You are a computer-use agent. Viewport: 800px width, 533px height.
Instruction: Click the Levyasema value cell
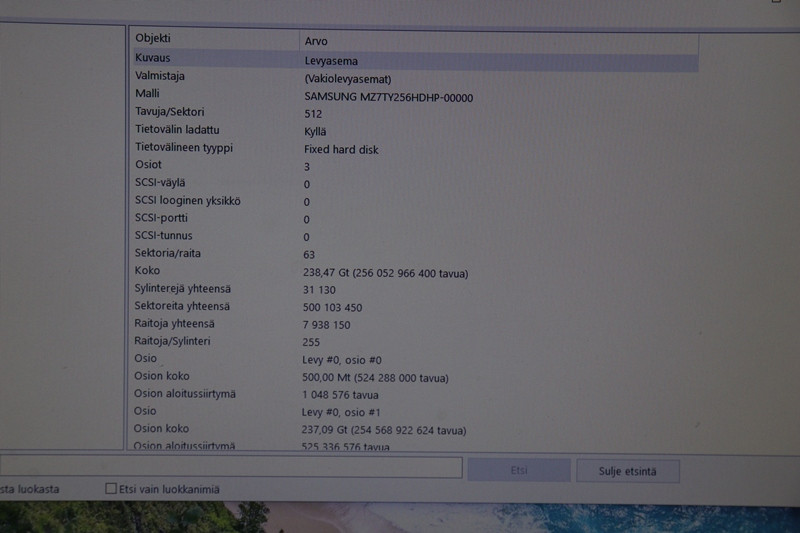[x=331, y=61]
